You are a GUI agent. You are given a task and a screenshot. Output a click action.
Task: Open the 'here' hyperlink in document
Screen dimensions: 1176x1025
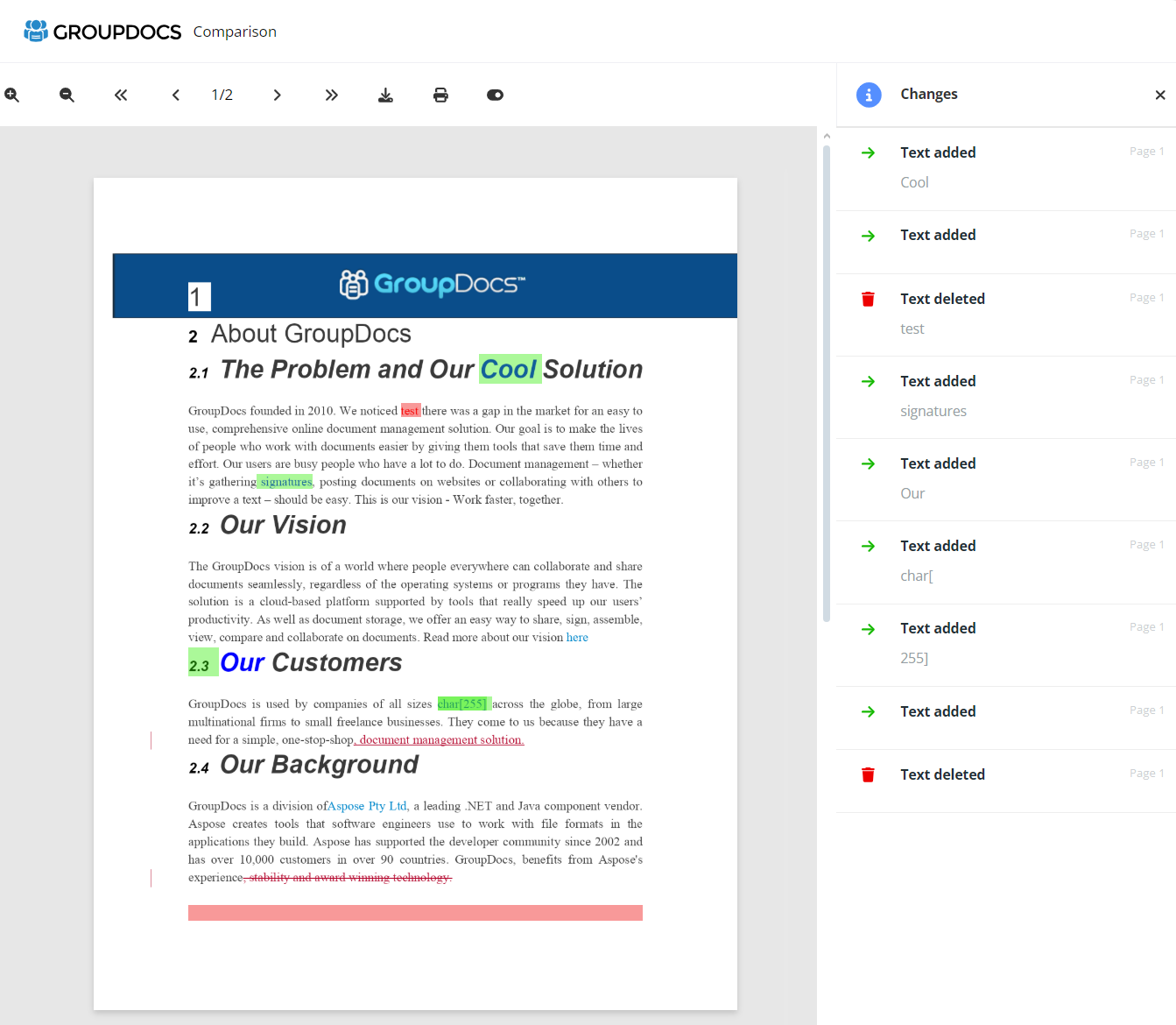[577, 637]
